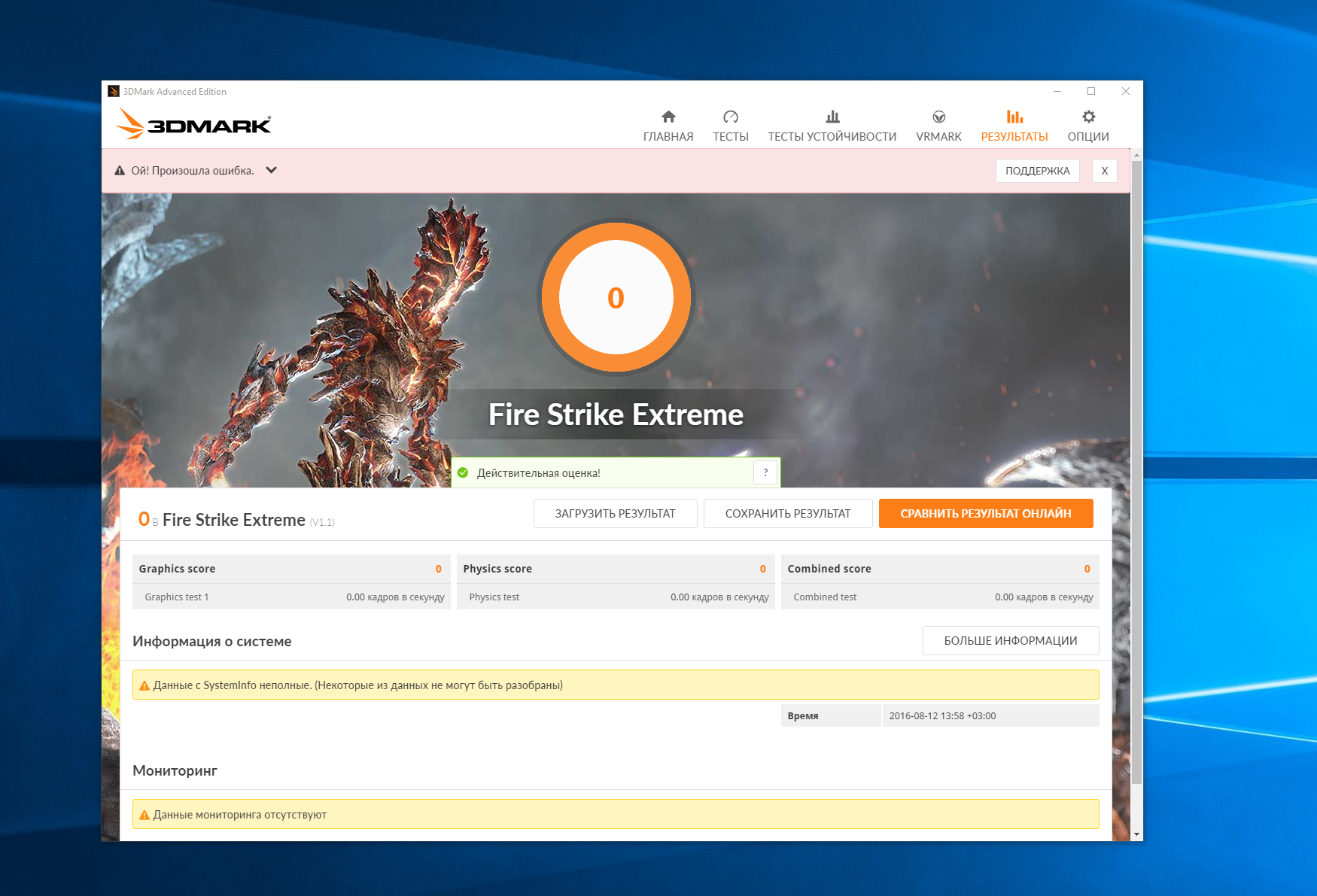Image resolution: width=1317 pixels, height=896 pixels.
Task: Click the Physics score heading
Action: tap(497, 569)
